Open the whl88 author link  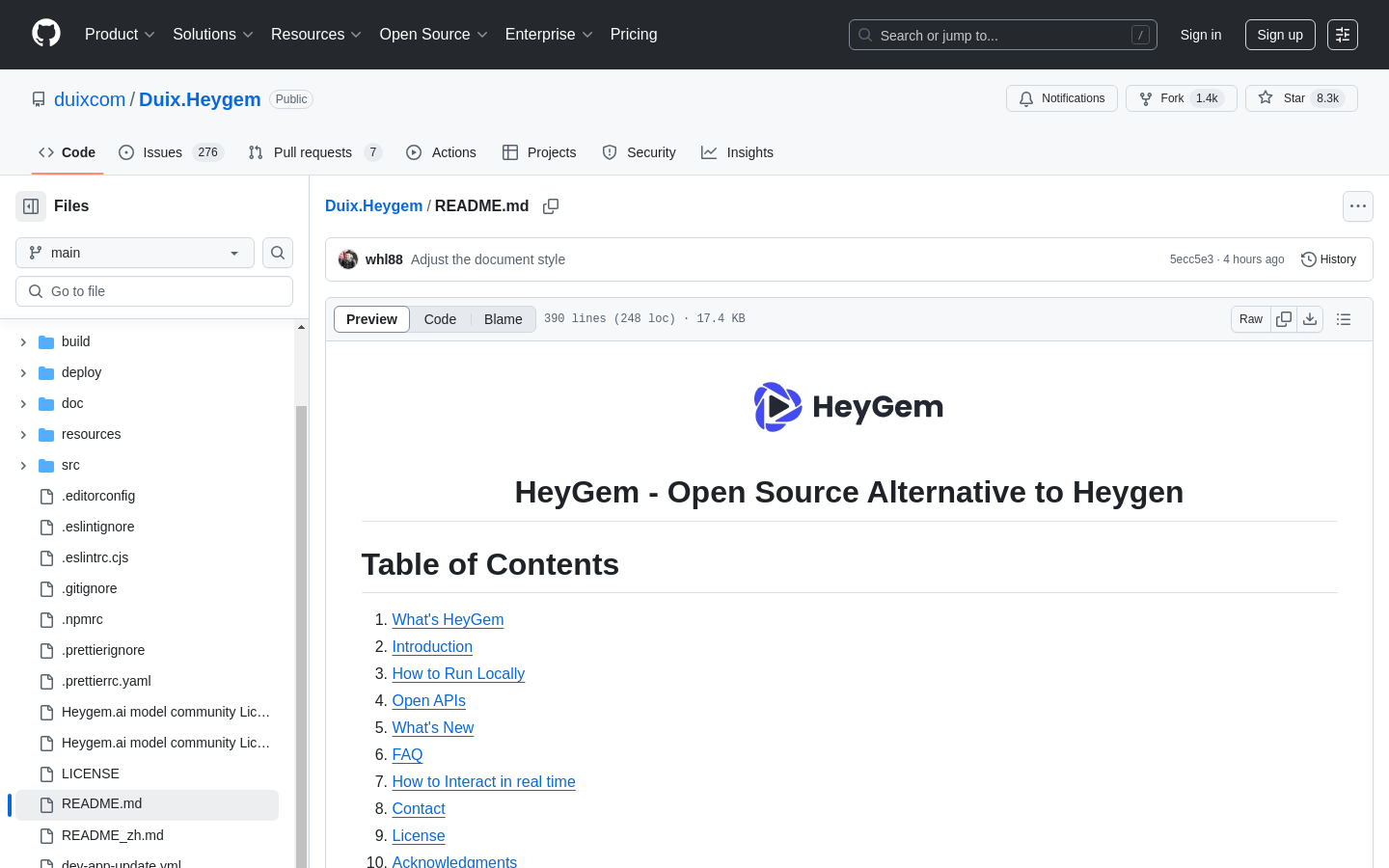click(384, 259)
